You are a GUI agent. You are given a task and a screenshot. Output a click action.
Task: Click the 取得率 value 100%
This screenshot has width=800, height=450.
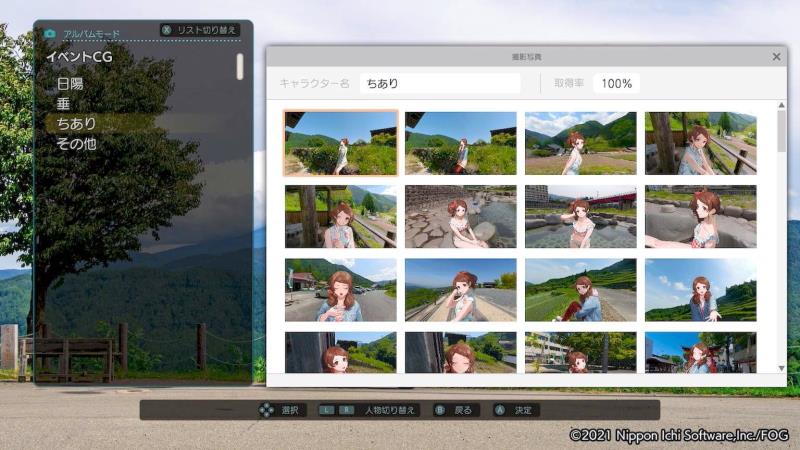616,83
